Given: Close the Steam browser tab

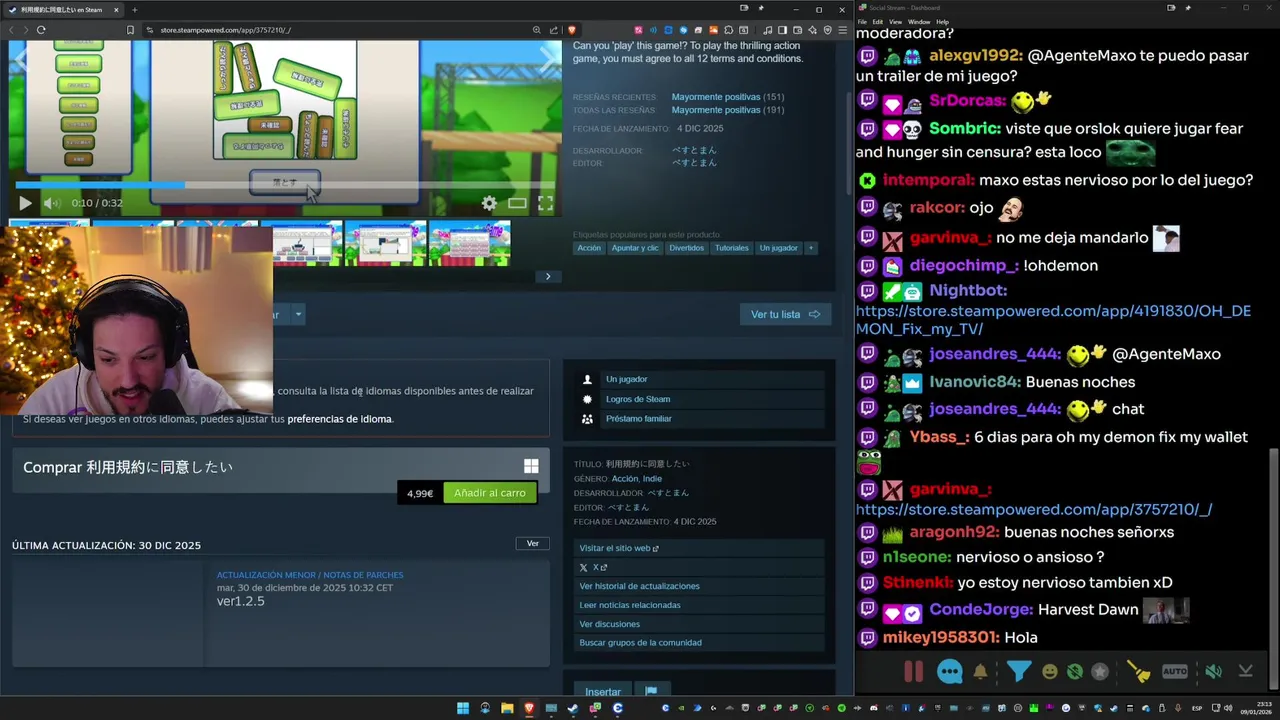Looking at the screenshot, I should pos(116,9).
